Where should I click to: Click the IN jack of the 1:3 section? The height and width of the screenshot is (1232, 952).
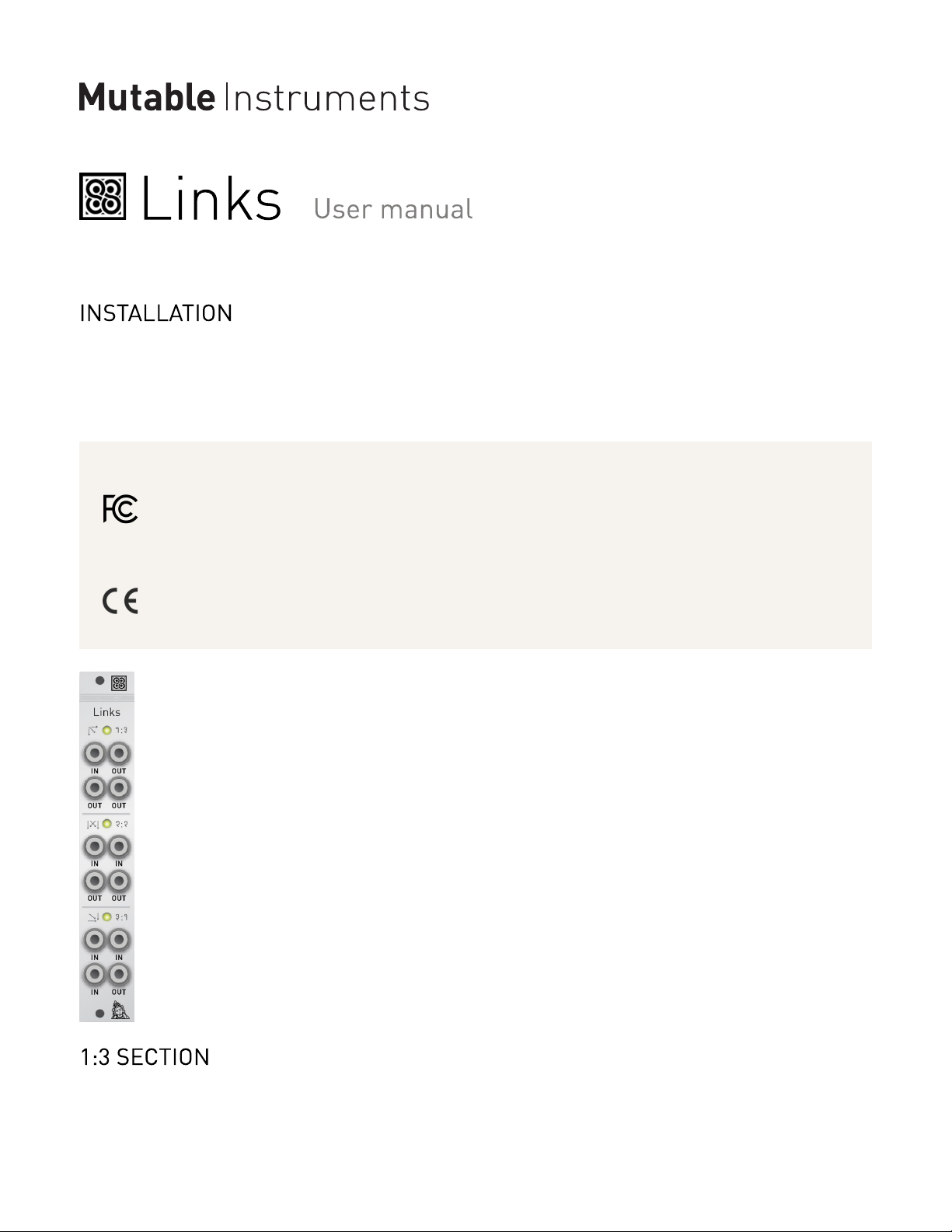coord(95,754)
